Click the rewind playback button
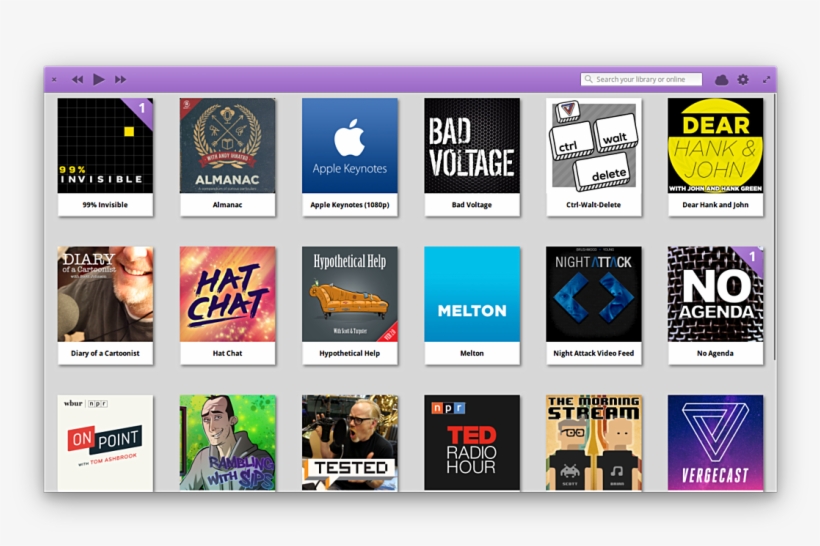Image resolution: width=820 pixels, height=546 pixels. pyautogui.click(x=77, y=79)
